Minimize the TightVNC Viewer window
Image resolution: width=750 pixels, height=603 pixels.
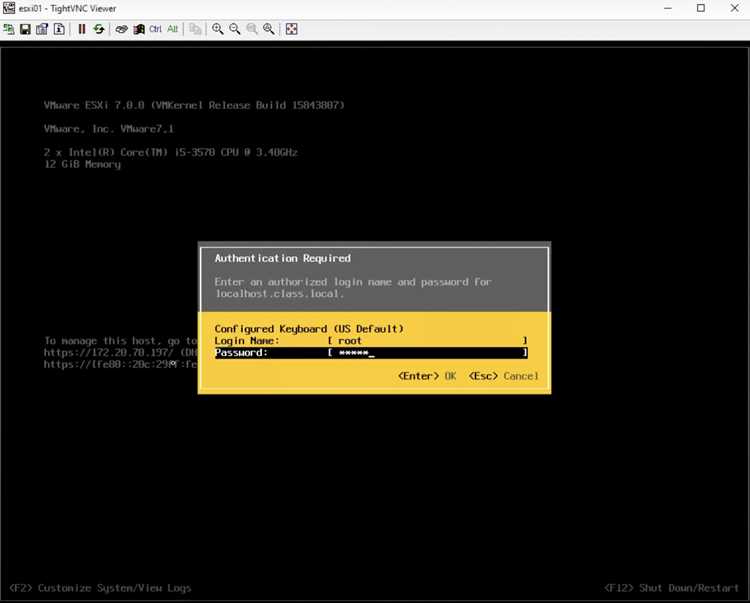pyautogui.click(x=668, y=8)
